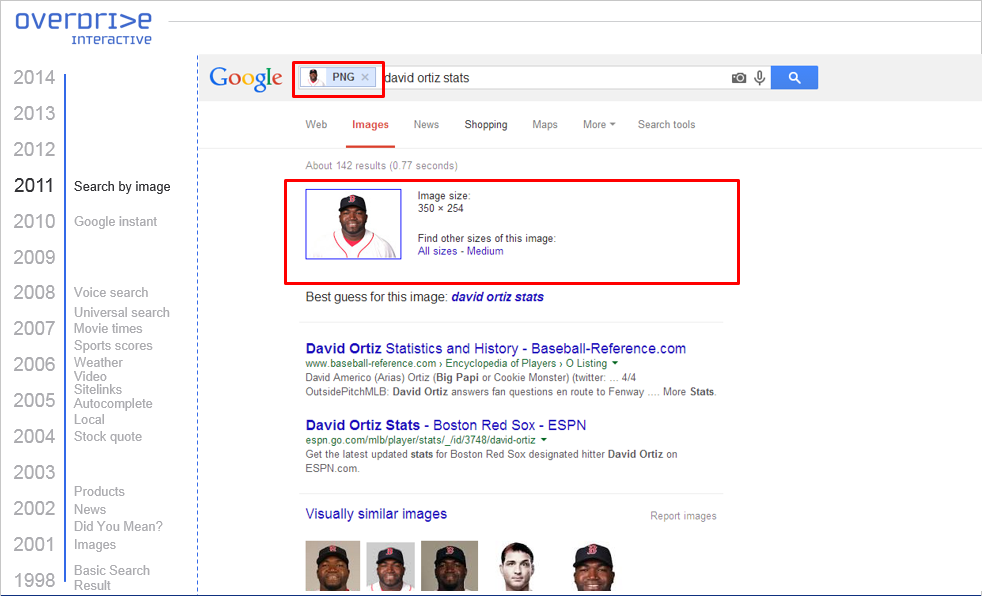Screen dimensions: 982x596
Task: Open the Shopping tab
Action: click(x=485, y=125)
